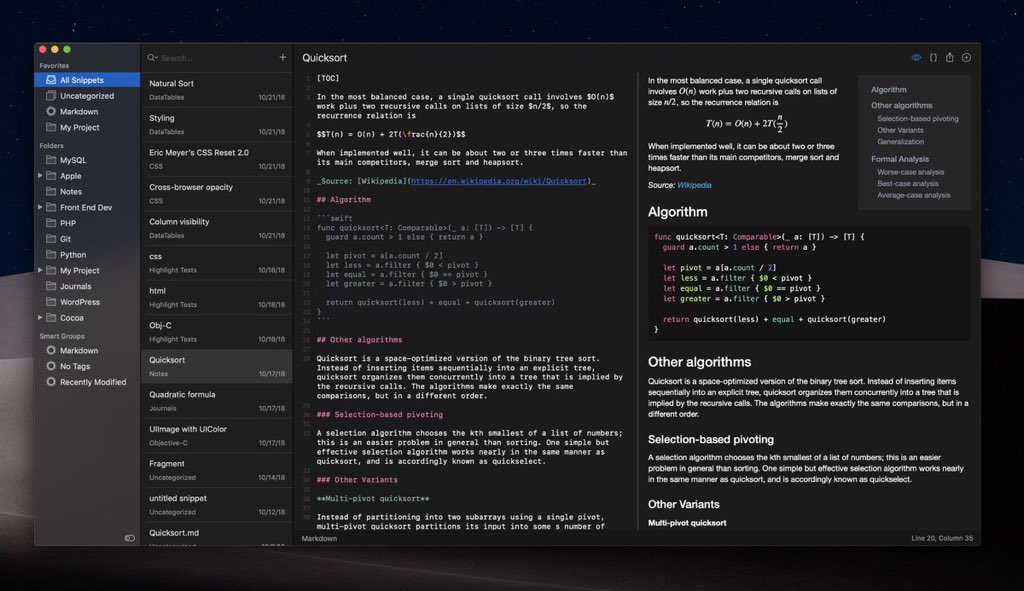Select the Quicksort snippet in Notes

(x=217, y=366)
